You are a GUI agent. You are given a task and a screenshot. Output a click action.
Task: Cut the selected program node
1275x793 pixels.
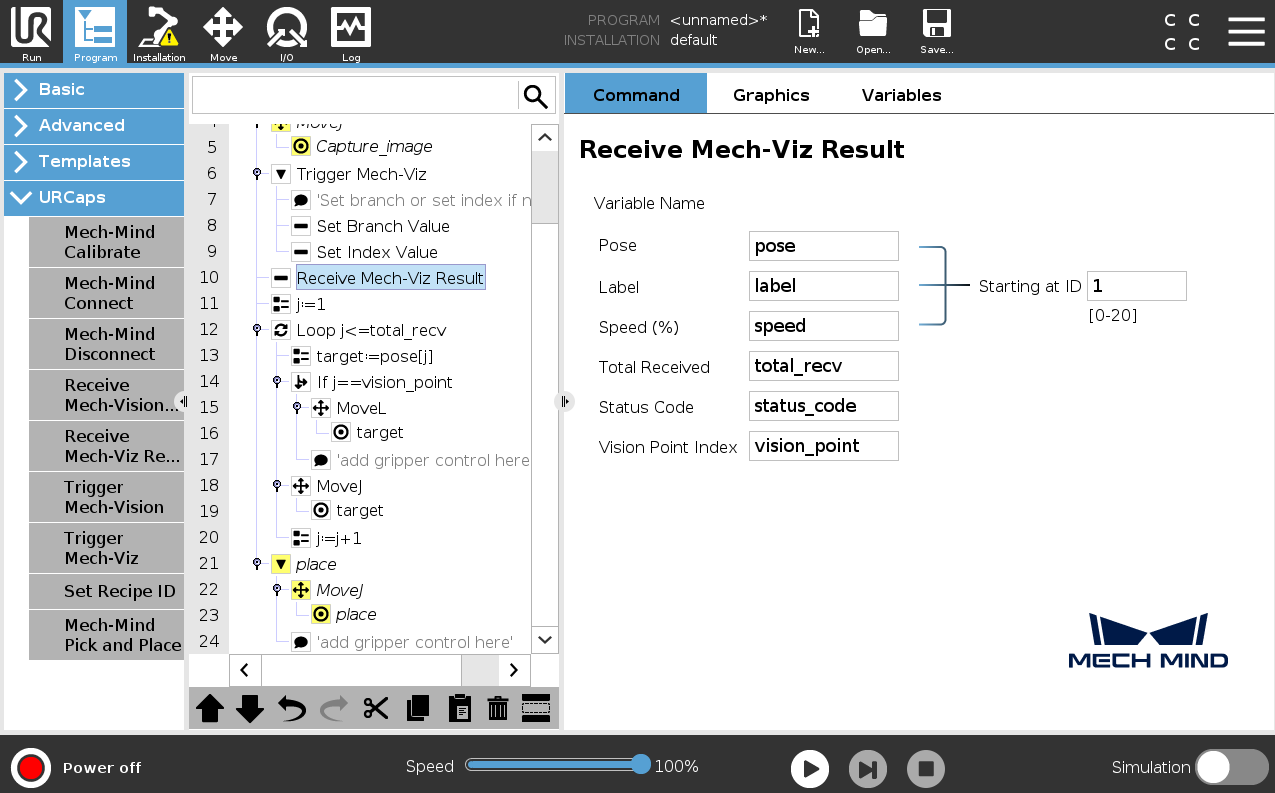coord(376,708)
